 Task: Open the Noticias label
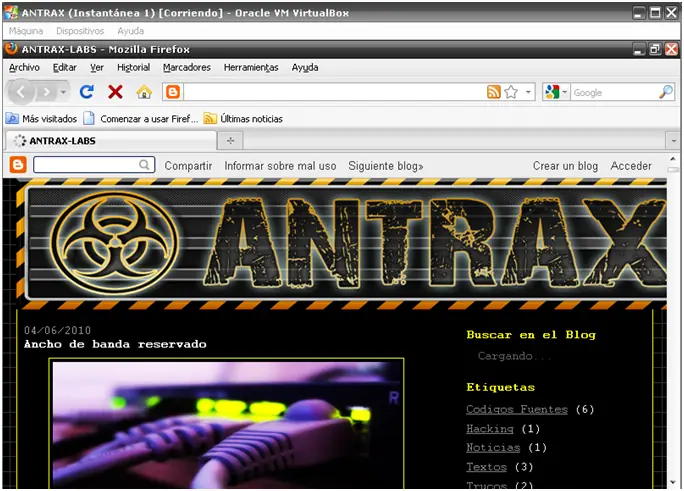point(493,448)
